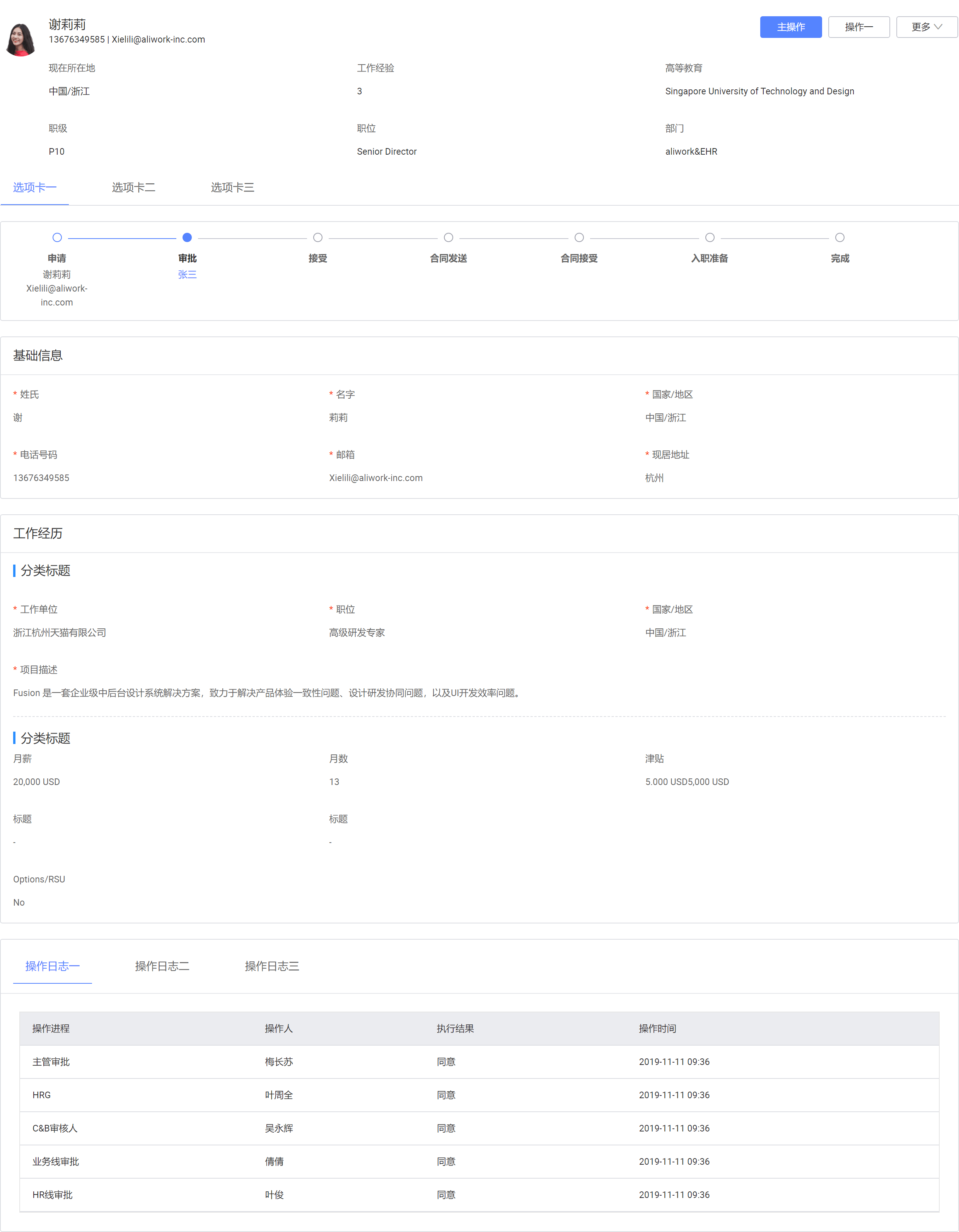Click the C&B审核人 row entry
The height and width of the screenshot is (1232, 959).
click(55, 1128)
